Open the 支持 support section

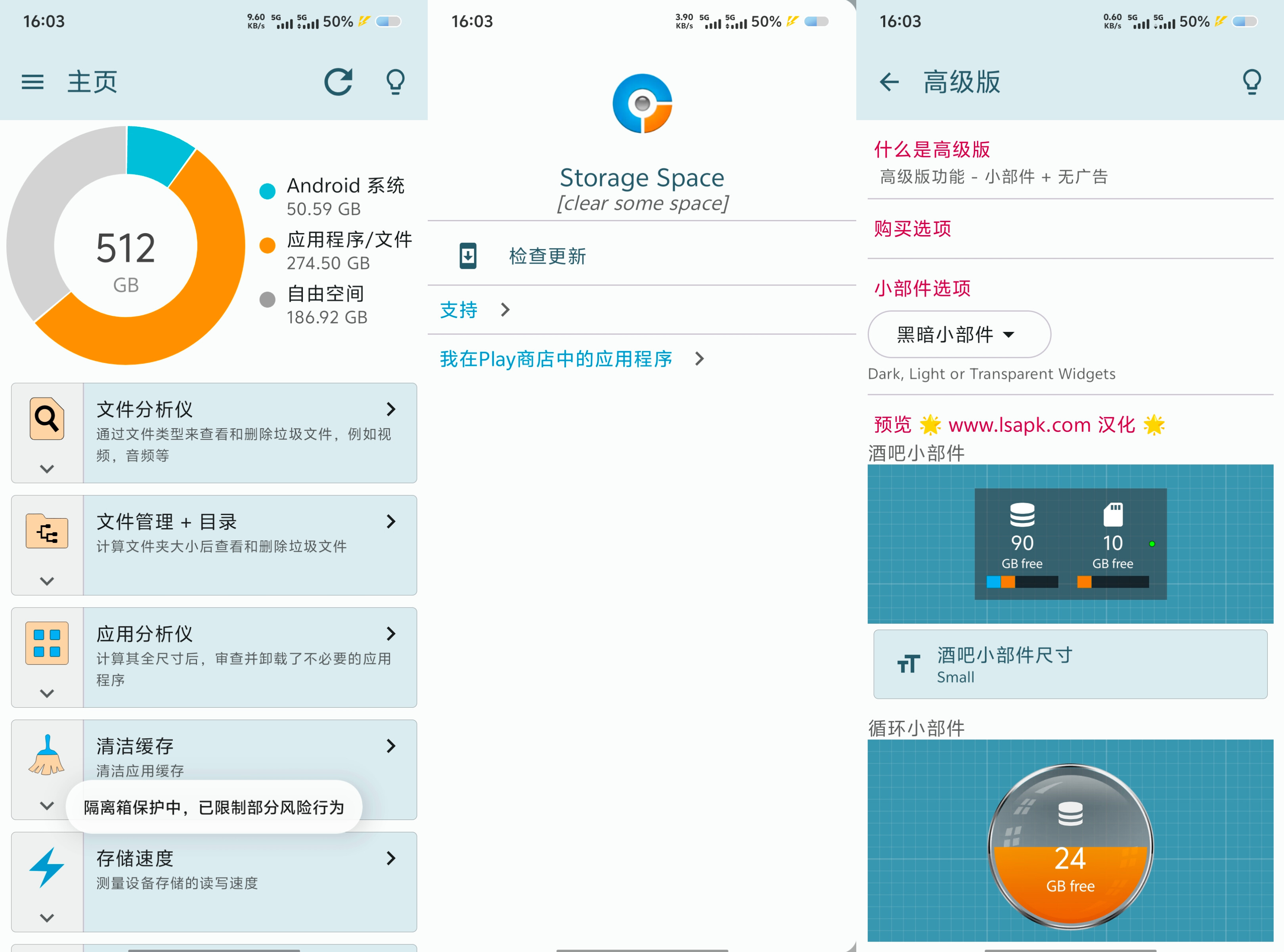pos(458,309)
